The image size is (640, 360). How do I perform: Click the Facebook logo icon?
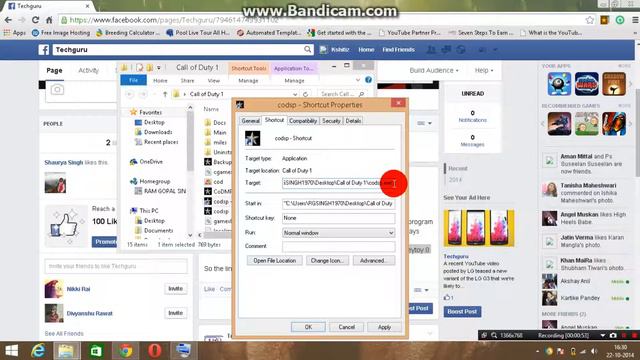point(44,50)
